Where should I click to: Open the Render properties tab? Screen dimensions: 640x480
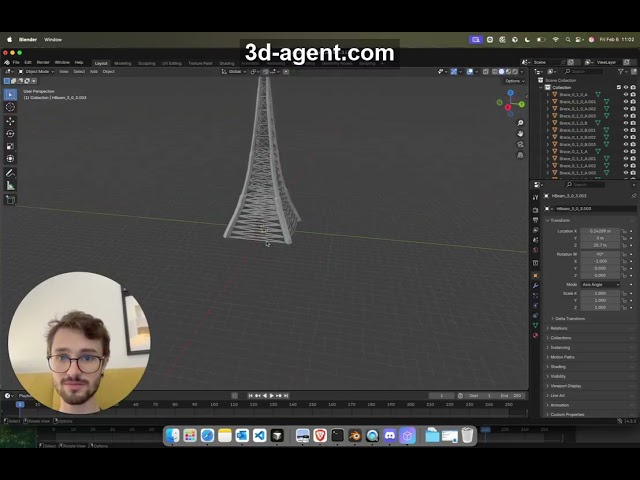pos(536,210)
